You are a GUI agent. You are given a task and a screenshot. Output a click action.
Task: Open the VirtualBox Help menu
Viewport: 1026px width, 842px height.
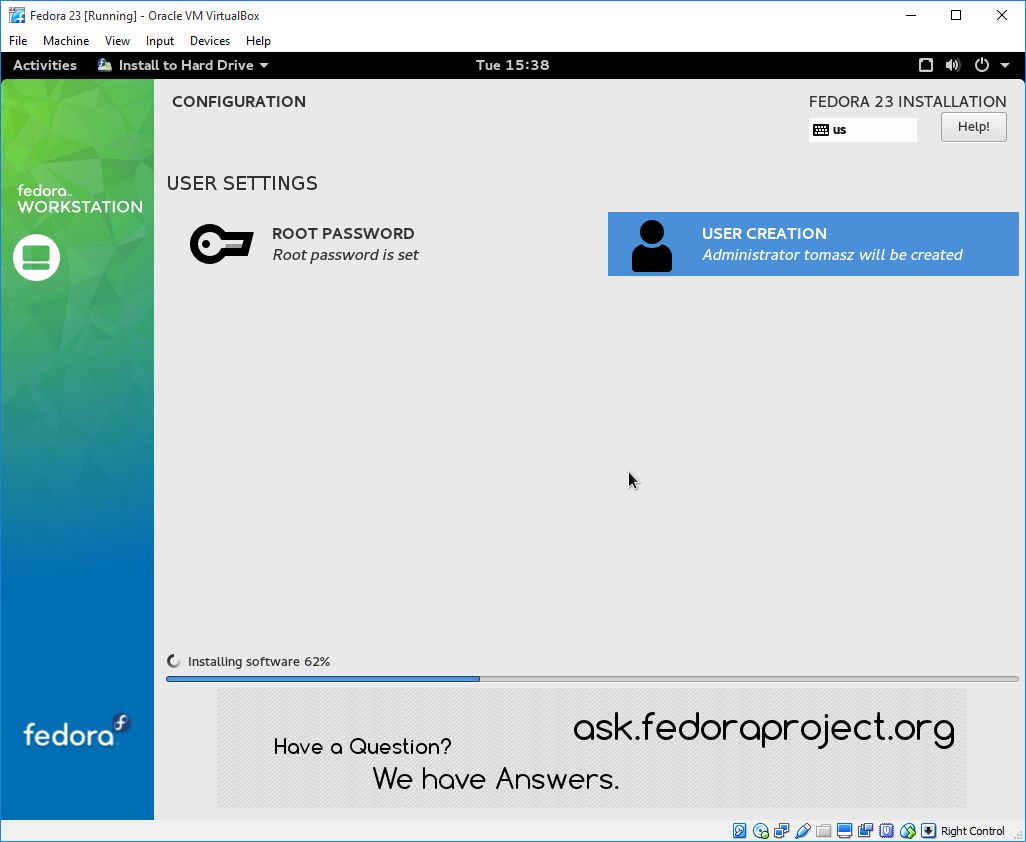258,41
